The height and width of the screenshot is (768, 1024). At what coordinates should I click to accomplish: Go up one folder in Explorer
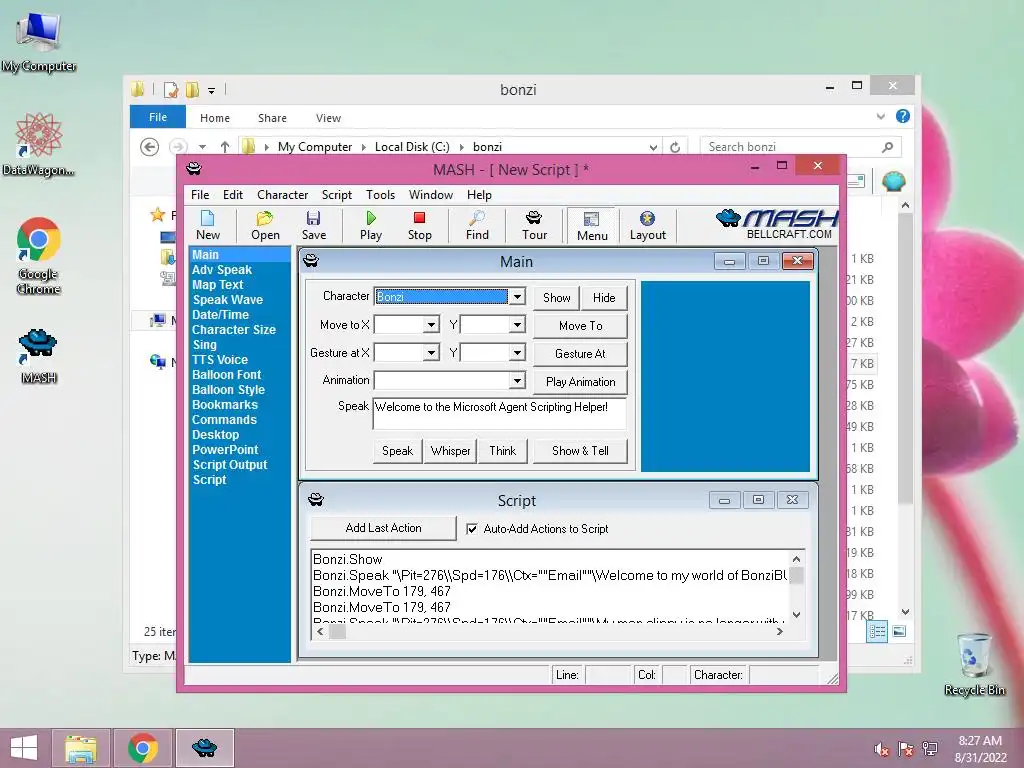click(225, 147)
